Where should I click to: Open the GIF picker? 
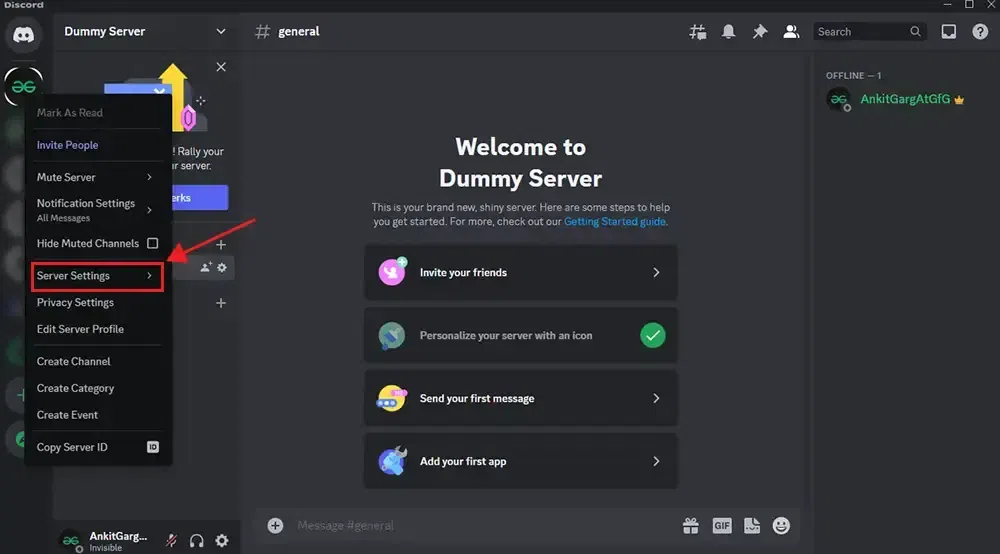(x=722, y=525)
